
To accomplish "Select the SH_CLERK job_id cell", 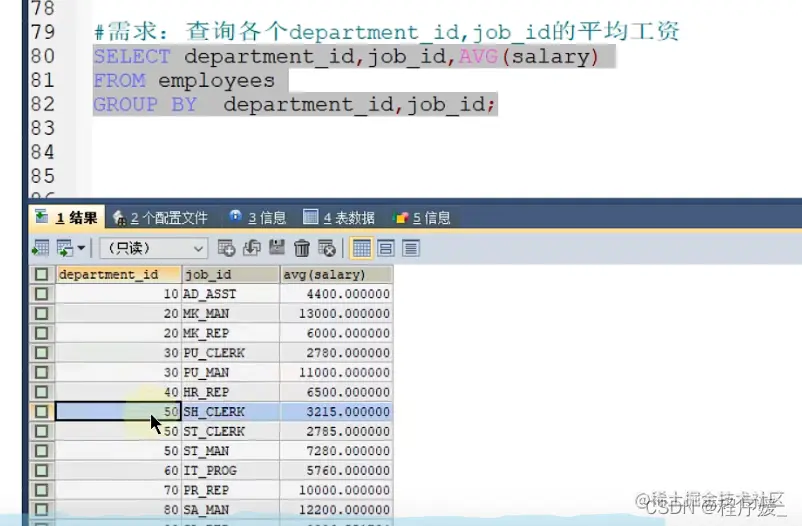I will pyautogui.click(x=231, y=412).
